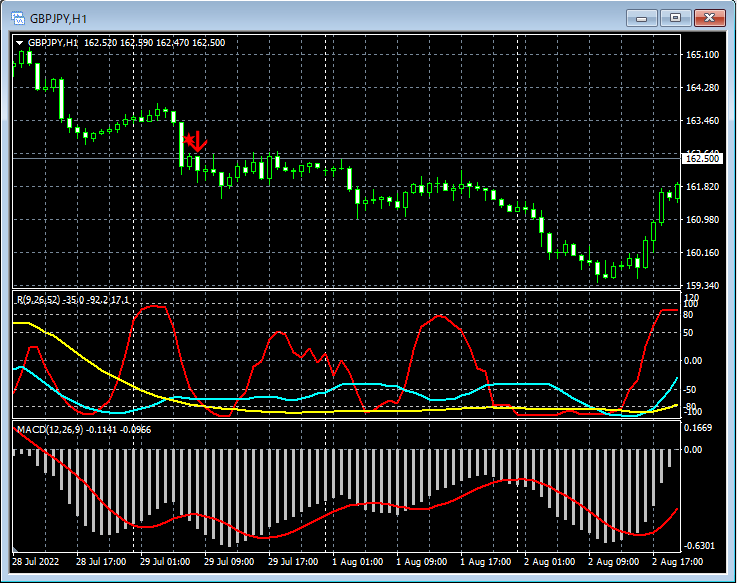
Task: Click the GBPJPY,H1 title bar text
Action: coord(57,18)
